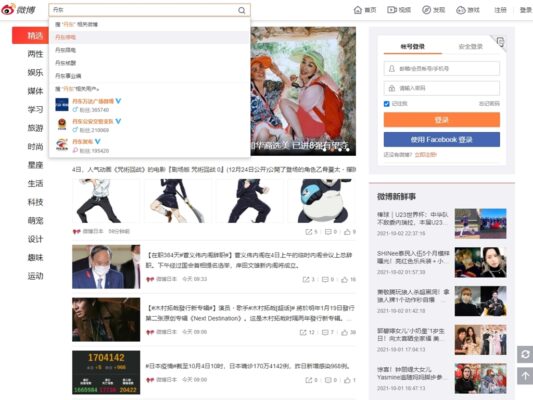Open the 运动 category in sidebar
This screenshot has width=533, height=400.
pos(35,276)
